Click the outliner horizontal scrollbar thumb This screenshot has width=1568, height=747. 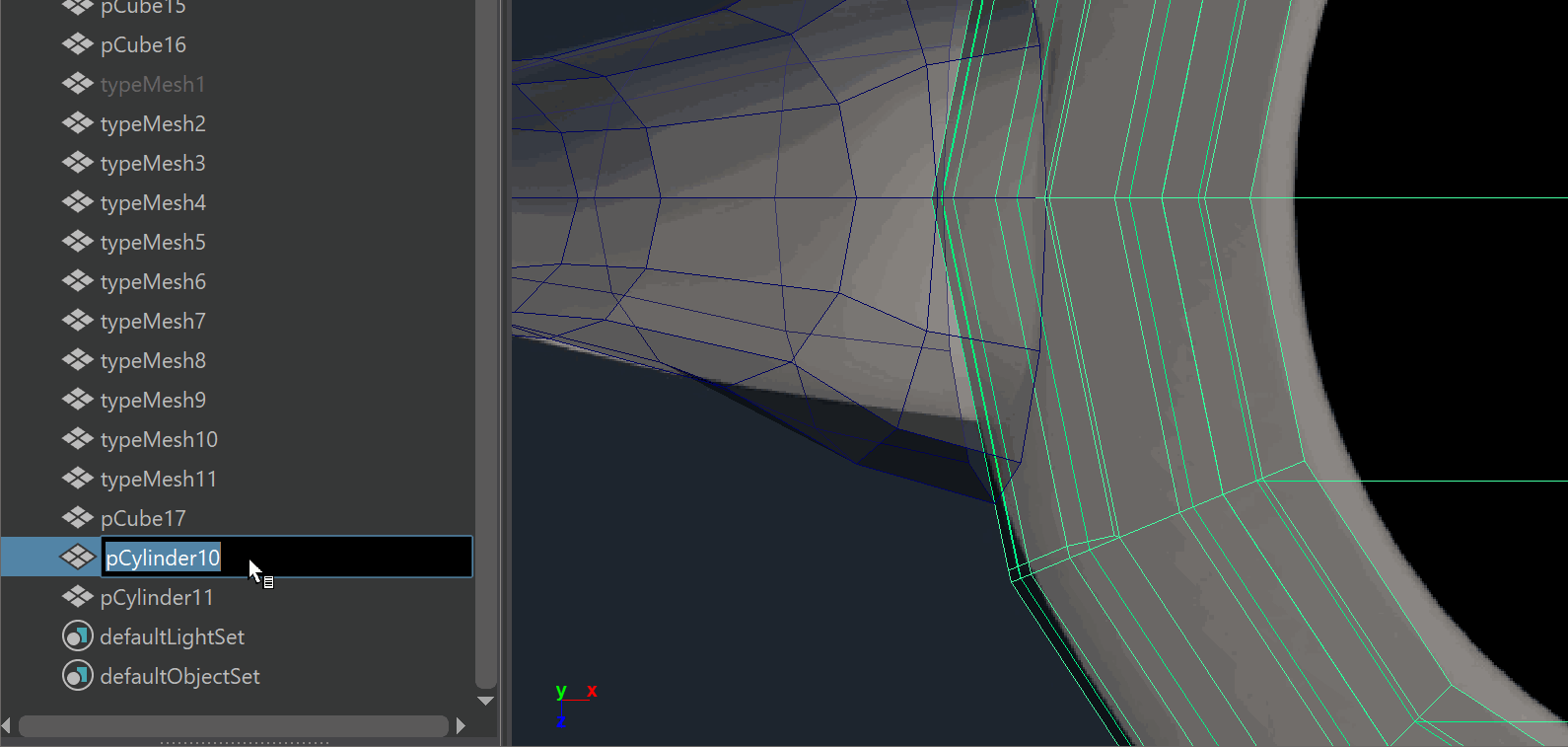[233, 726]
